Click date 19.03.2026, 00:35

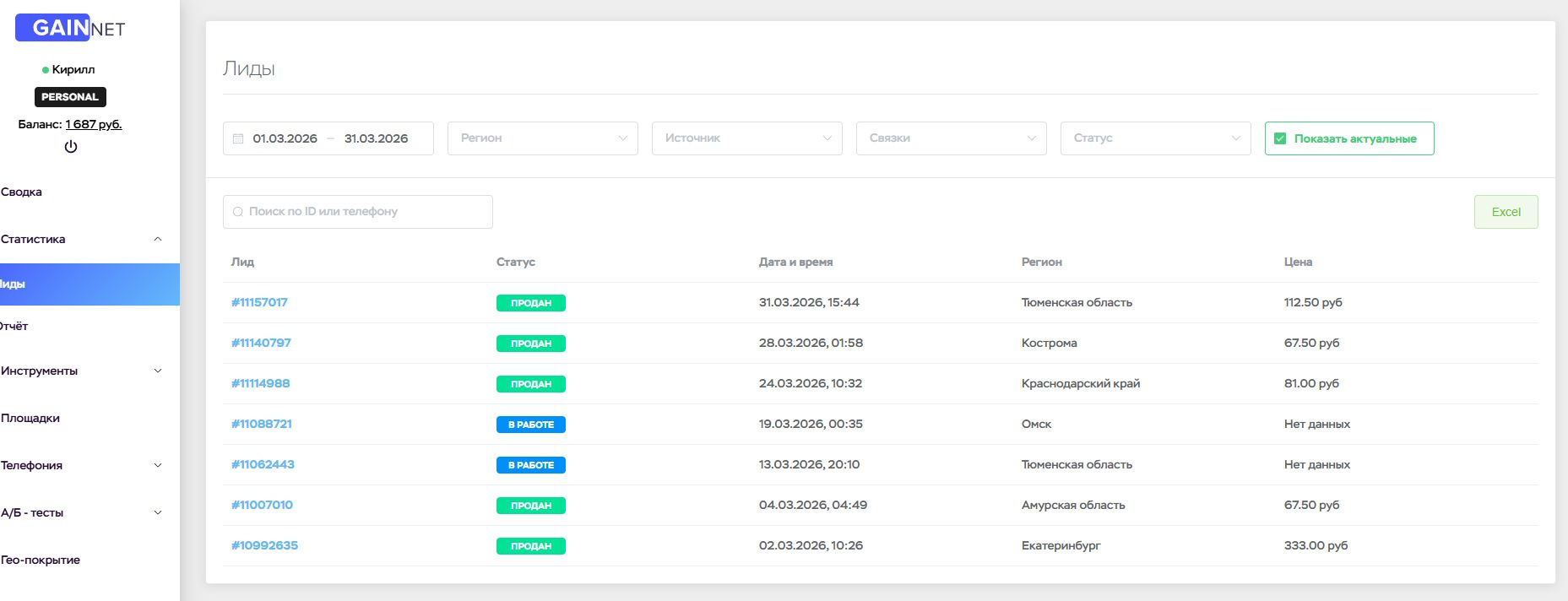click(x=811, y=424)
